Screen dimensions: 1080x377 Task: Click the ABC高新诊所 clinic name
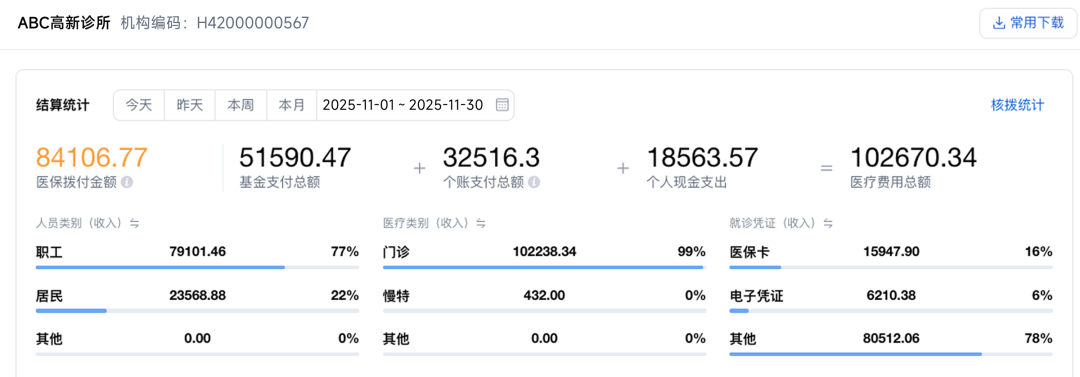(63, 23)
